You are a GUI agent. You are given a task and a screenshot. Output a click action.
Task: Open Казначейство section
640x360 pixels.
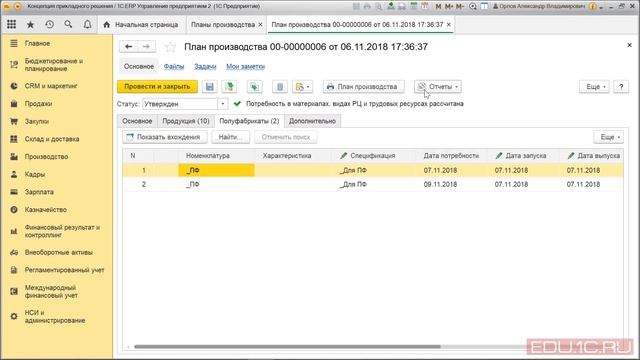click(x=57, y=209)
